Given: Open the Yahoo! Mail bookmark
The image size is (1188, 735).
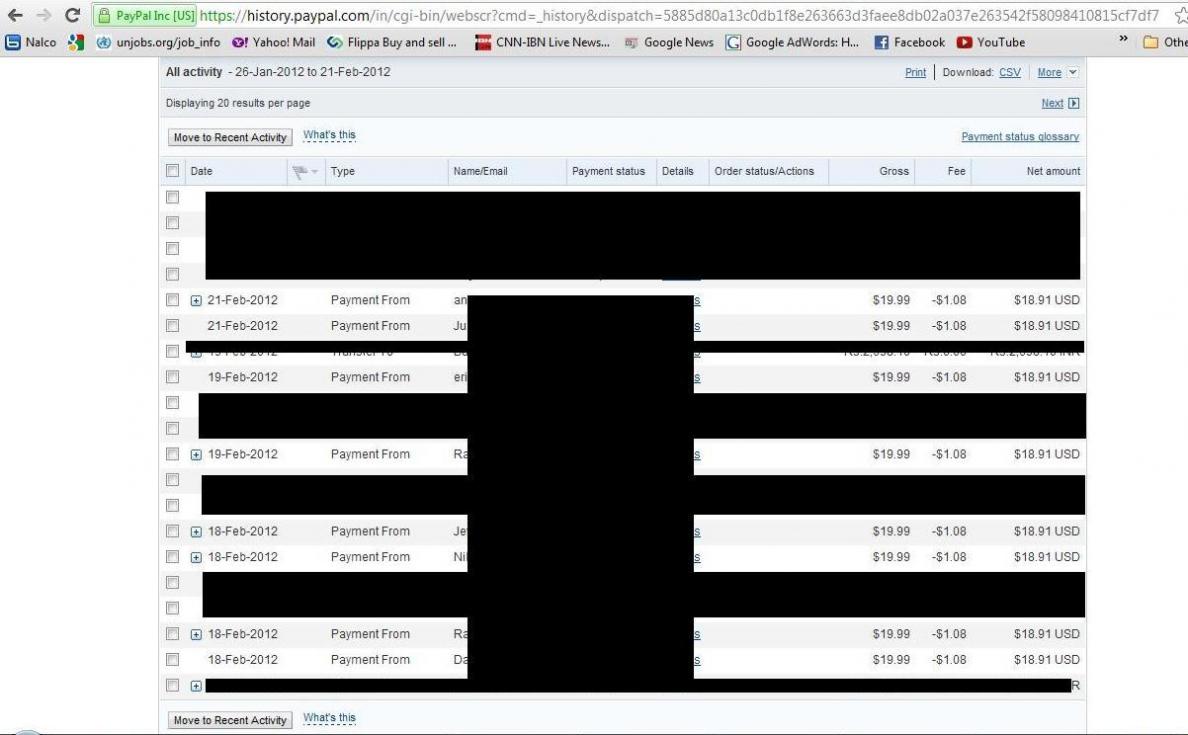Looking at the screenshot, I should click(x=274, y=42).
